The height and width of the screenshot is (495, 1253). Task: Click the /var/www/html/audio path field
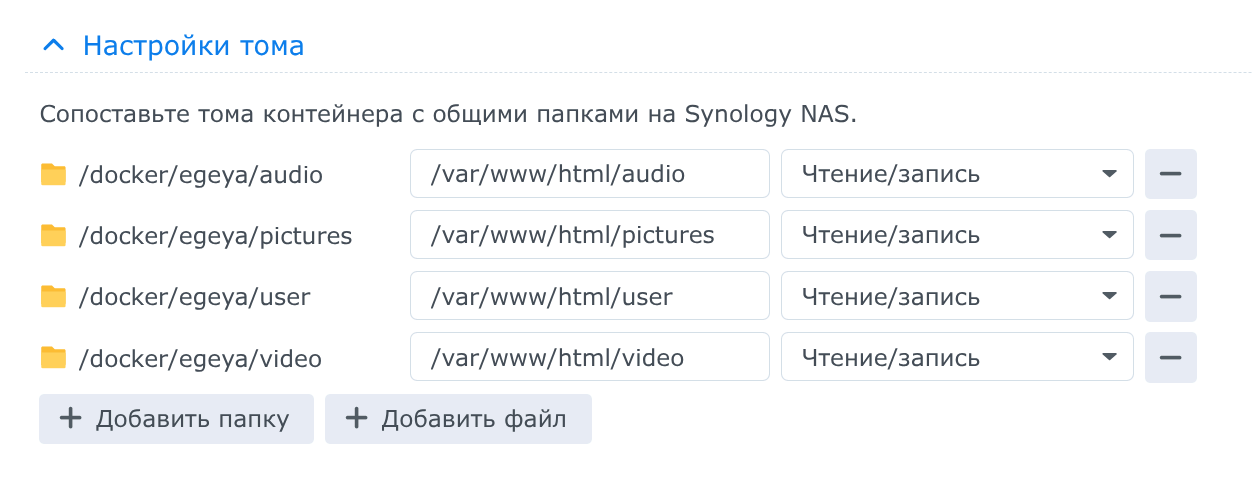point(589,174)
